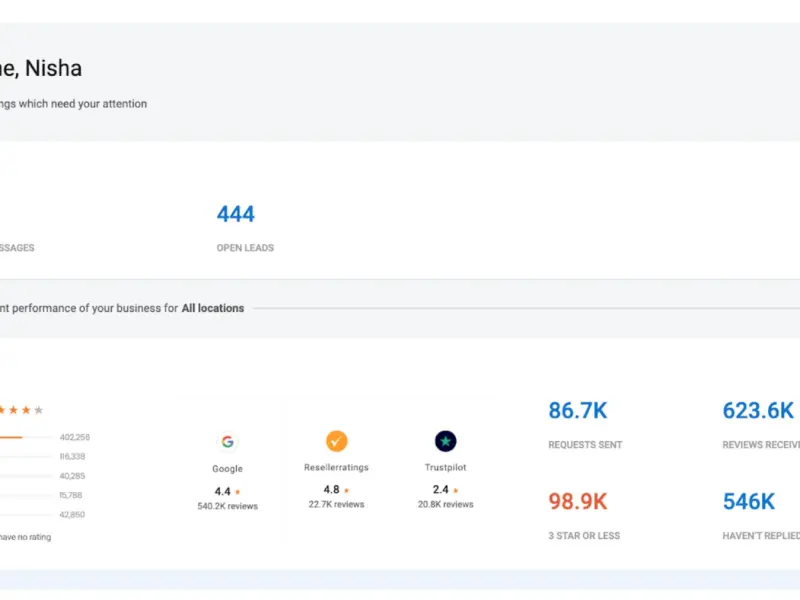Screen dimensions: 800x600
Task: Click the star beside Google's 4.4 rating
Action: 238,492
